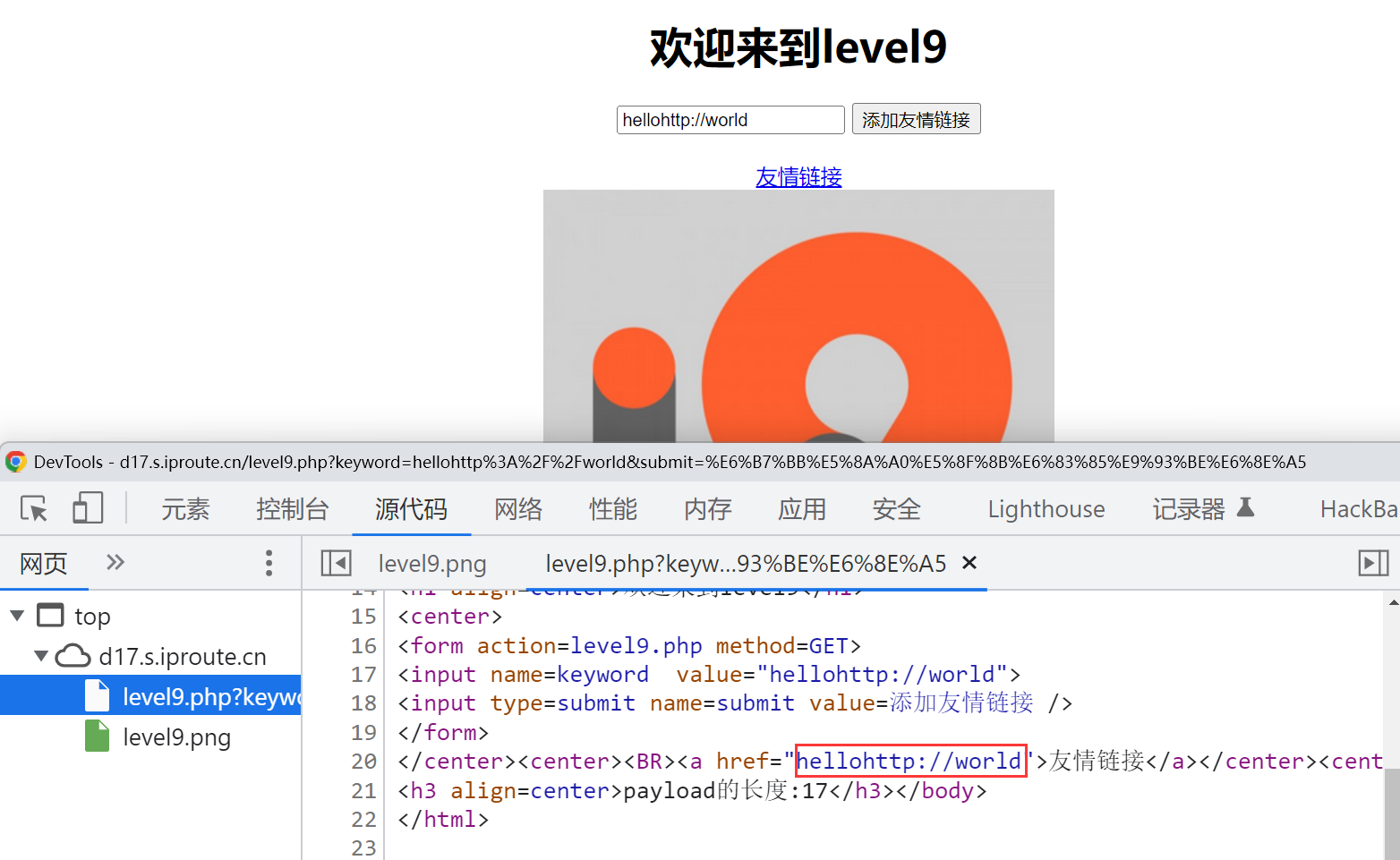Select the inspect element picker icon
Viewport: 1400px width, 860px height.
click(x=34, y=509)
